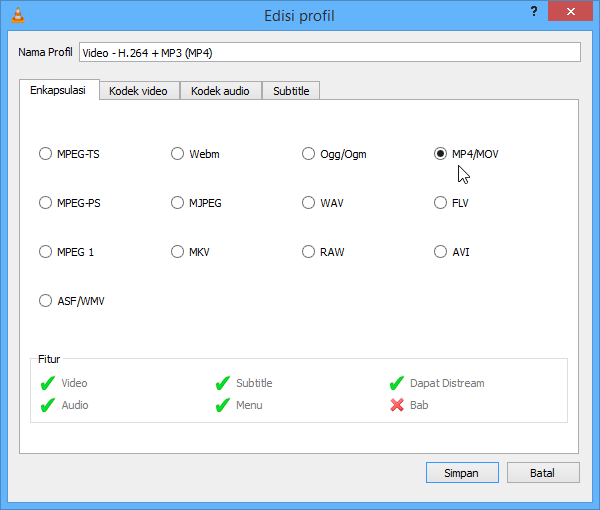Select the MPEG-TS radio button

coord(45,154)
